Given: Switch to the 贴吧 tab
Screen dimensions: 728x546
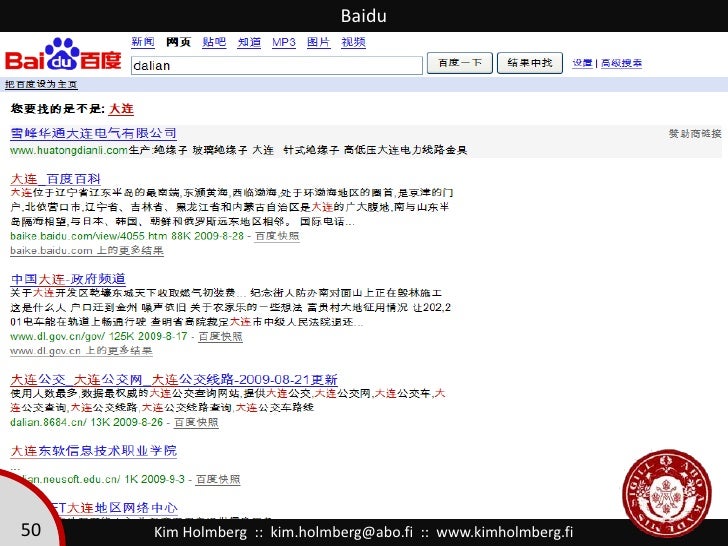Looking at the screenshot, I should (x=214, y=42).
